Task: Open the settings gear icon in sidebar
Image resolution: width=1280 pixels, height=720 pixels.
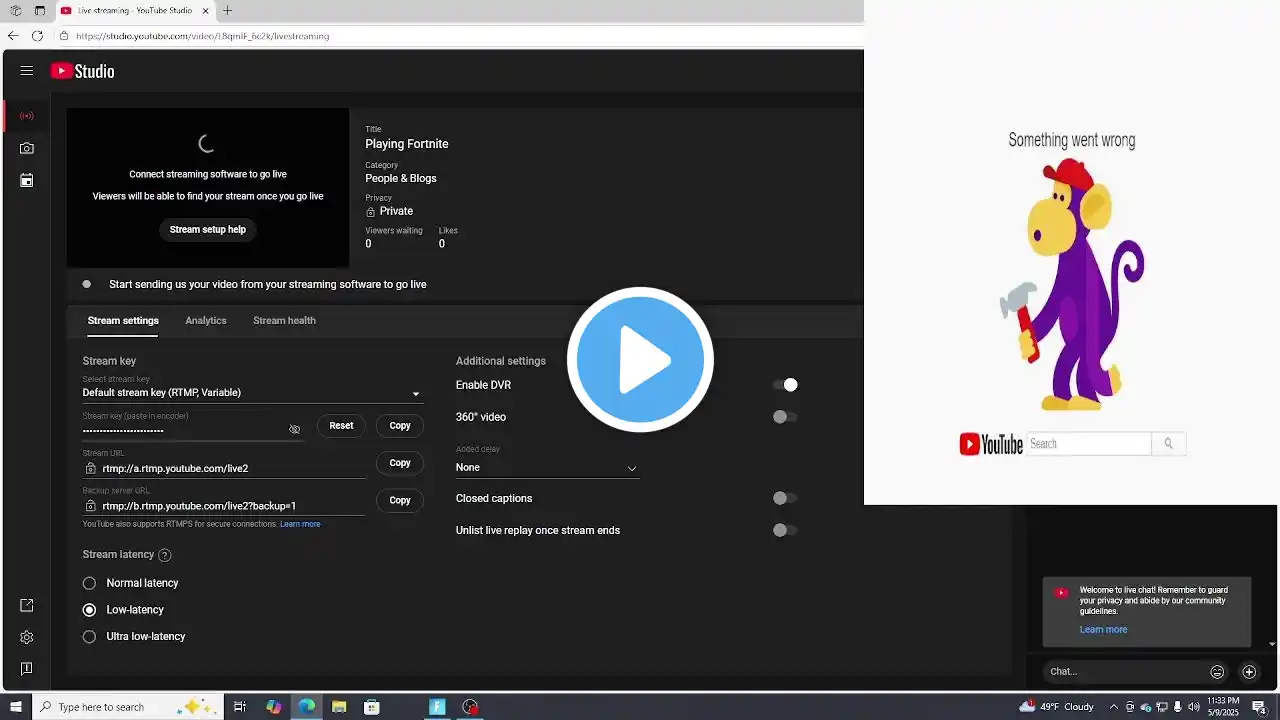Action: coord(27,637)
